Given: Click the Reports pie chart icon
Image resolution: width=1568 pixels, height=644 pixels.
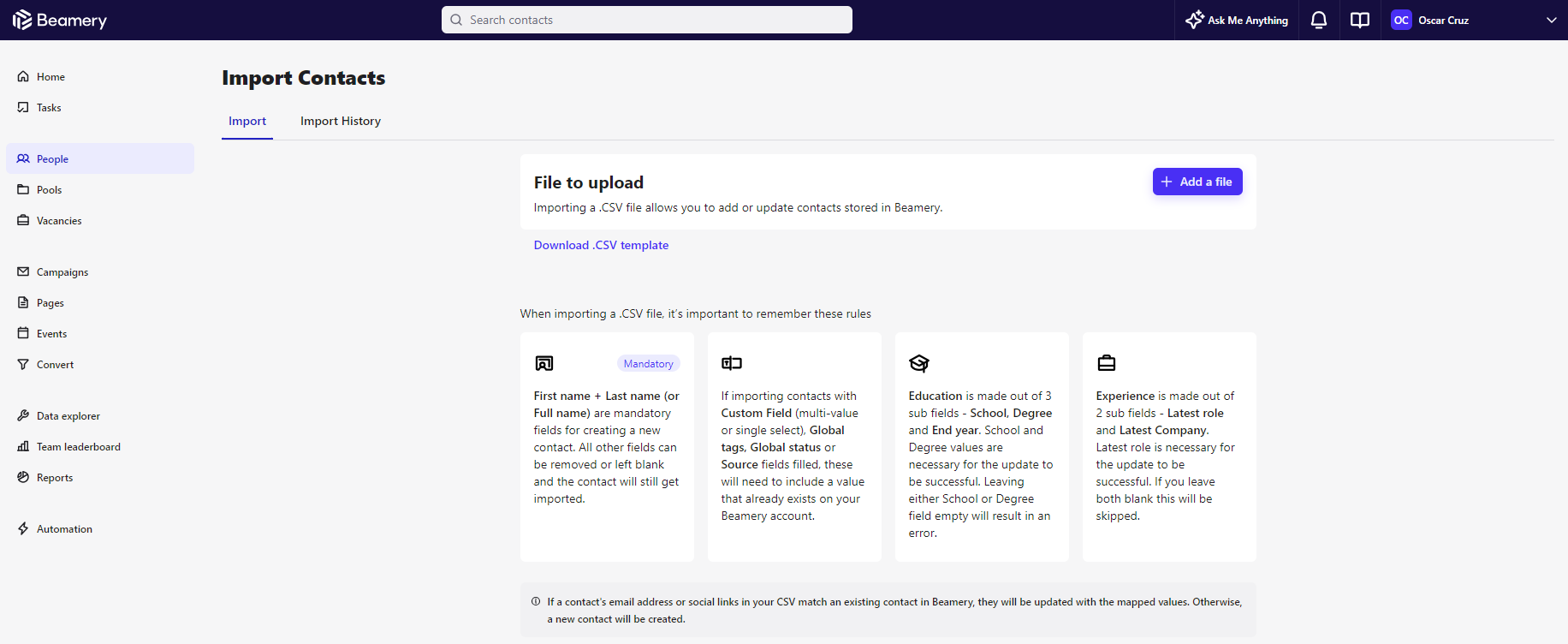Looking at the screenshot, I should [23, 477].
